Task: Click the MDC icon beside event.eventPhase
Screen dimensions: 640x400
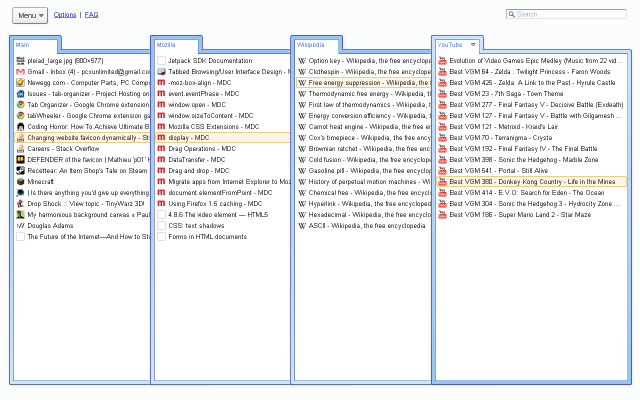Action: coord(162,94)
